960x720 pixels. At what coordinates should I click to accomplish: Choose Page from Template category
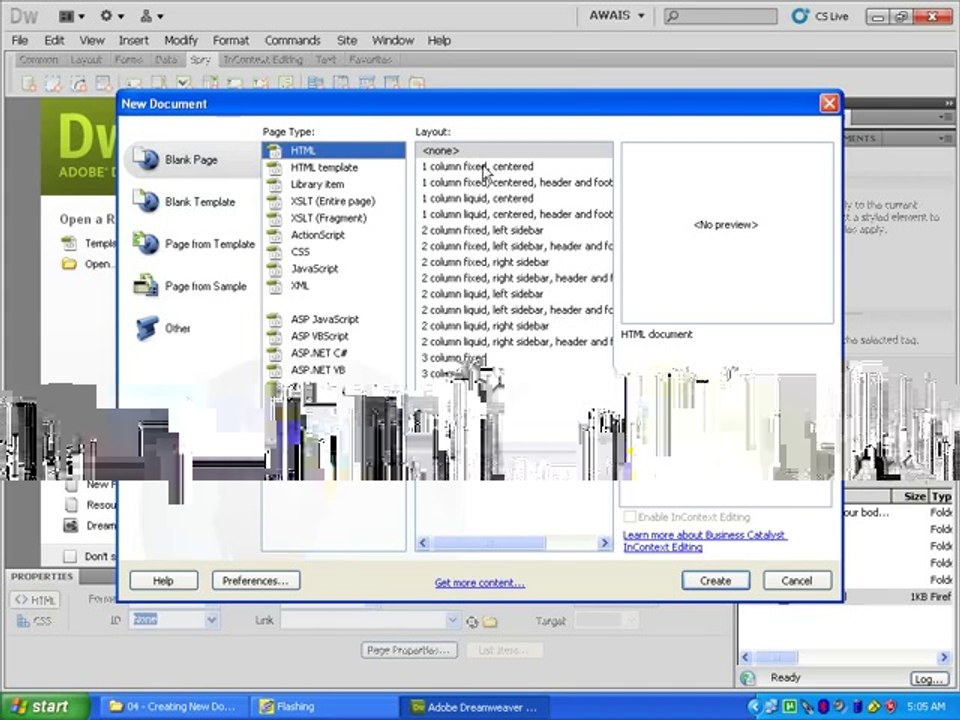click(194, 244)
